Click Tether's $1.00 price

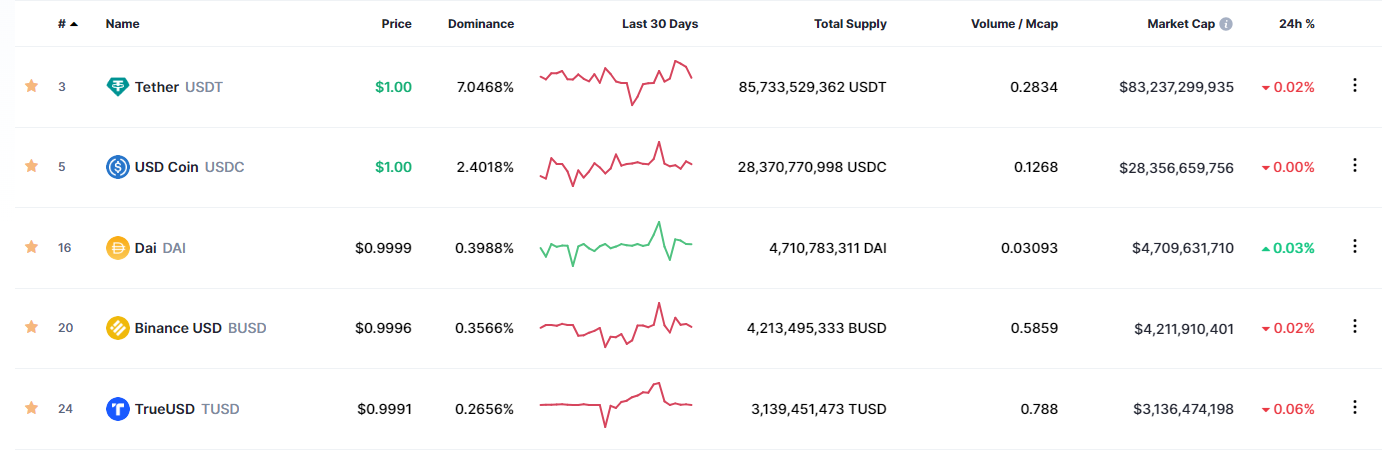[393, 87]
